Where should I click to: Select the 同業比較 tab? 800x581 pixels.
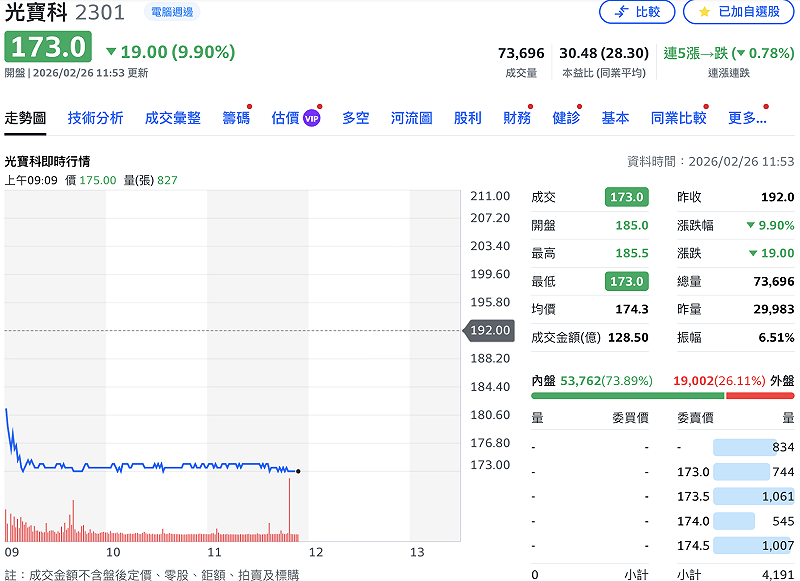(x=678, y=118)
